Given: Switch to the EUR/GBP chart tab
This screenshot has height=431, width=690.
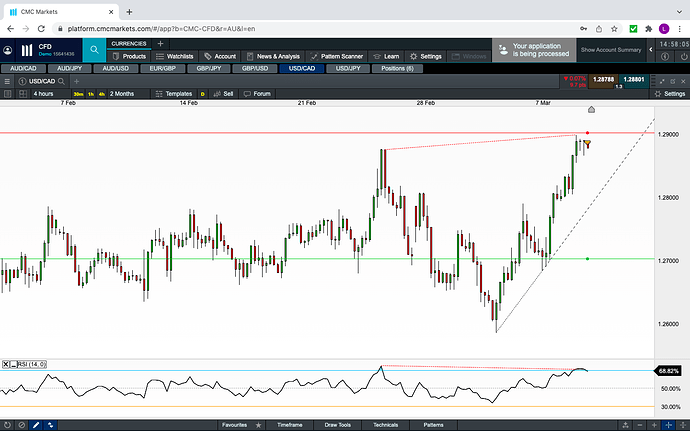Looking at the screenshot, I should pyautogui.click(x=162, y=68).
